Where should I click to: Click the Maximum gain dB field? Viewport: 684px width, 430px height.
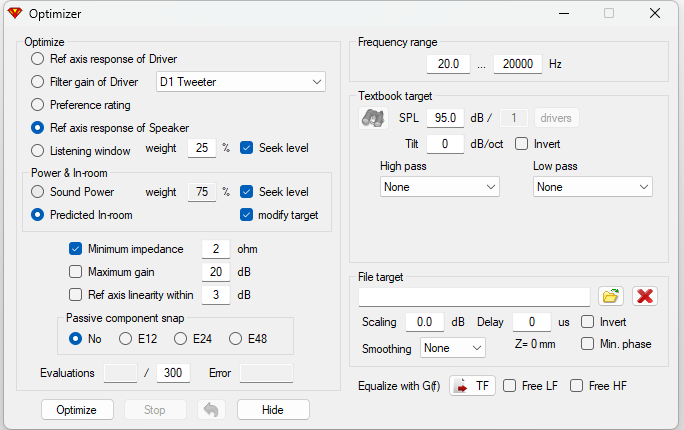216,272
